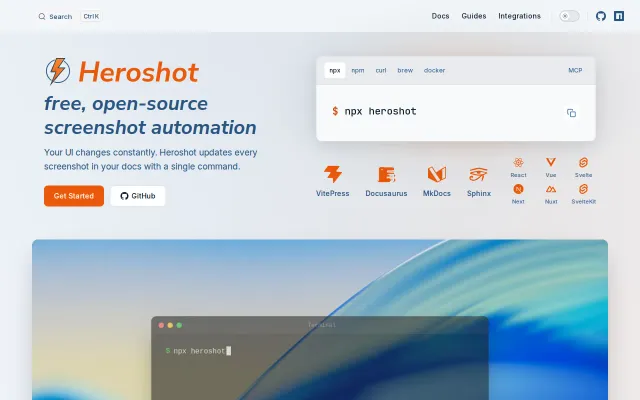Click the terminal demo window
The image size is (640, 400).
320,358
